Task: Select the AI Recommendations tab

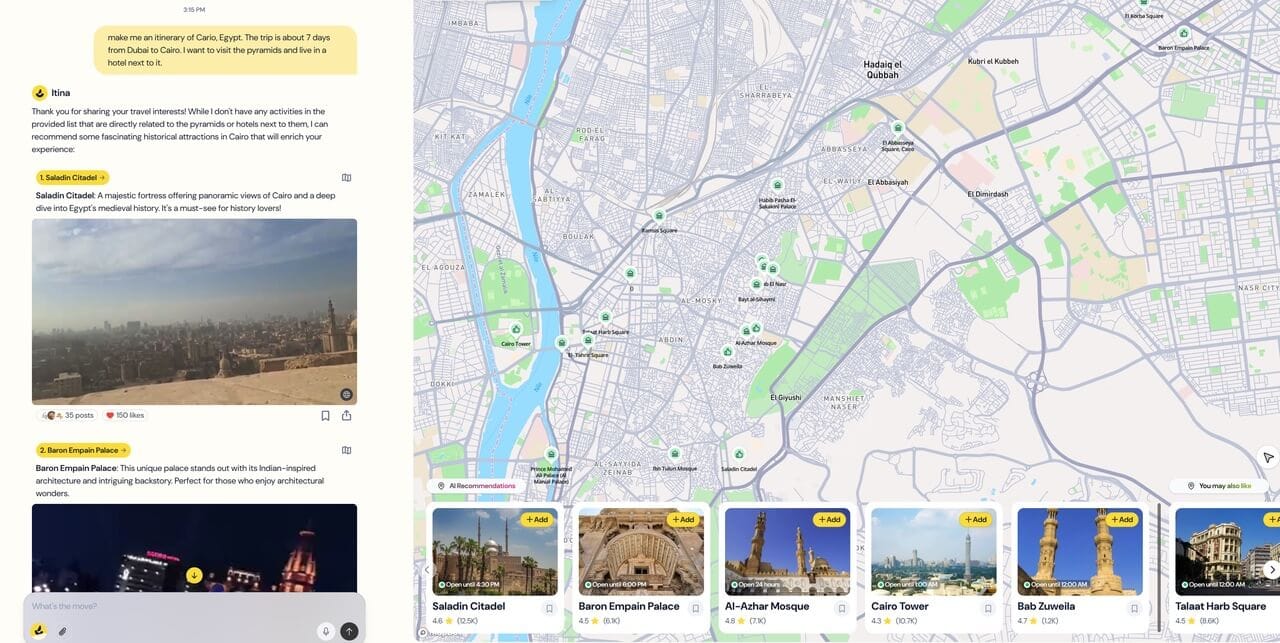Action: point(476,486)
